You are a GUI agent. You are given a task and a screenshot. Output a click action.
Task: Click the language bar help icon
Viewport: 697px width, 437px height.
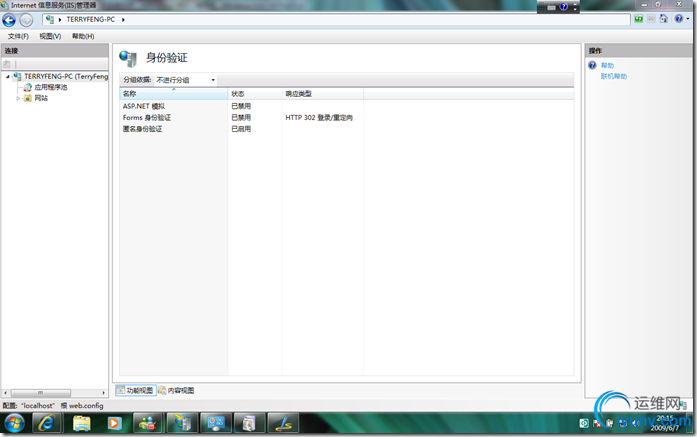point(564,7)
